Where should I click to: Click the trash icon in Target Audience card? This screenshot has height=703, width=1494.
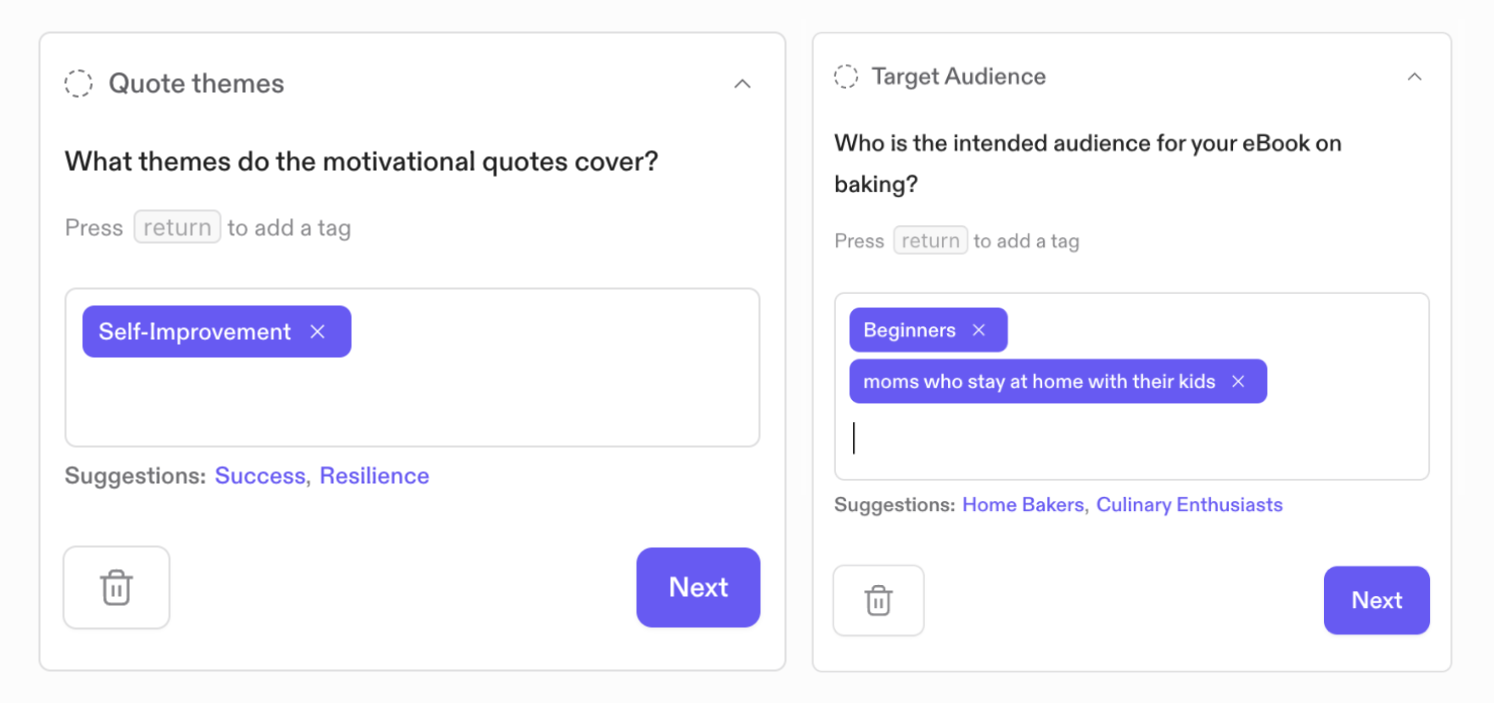pyautogui.click(x=878, y=601)
